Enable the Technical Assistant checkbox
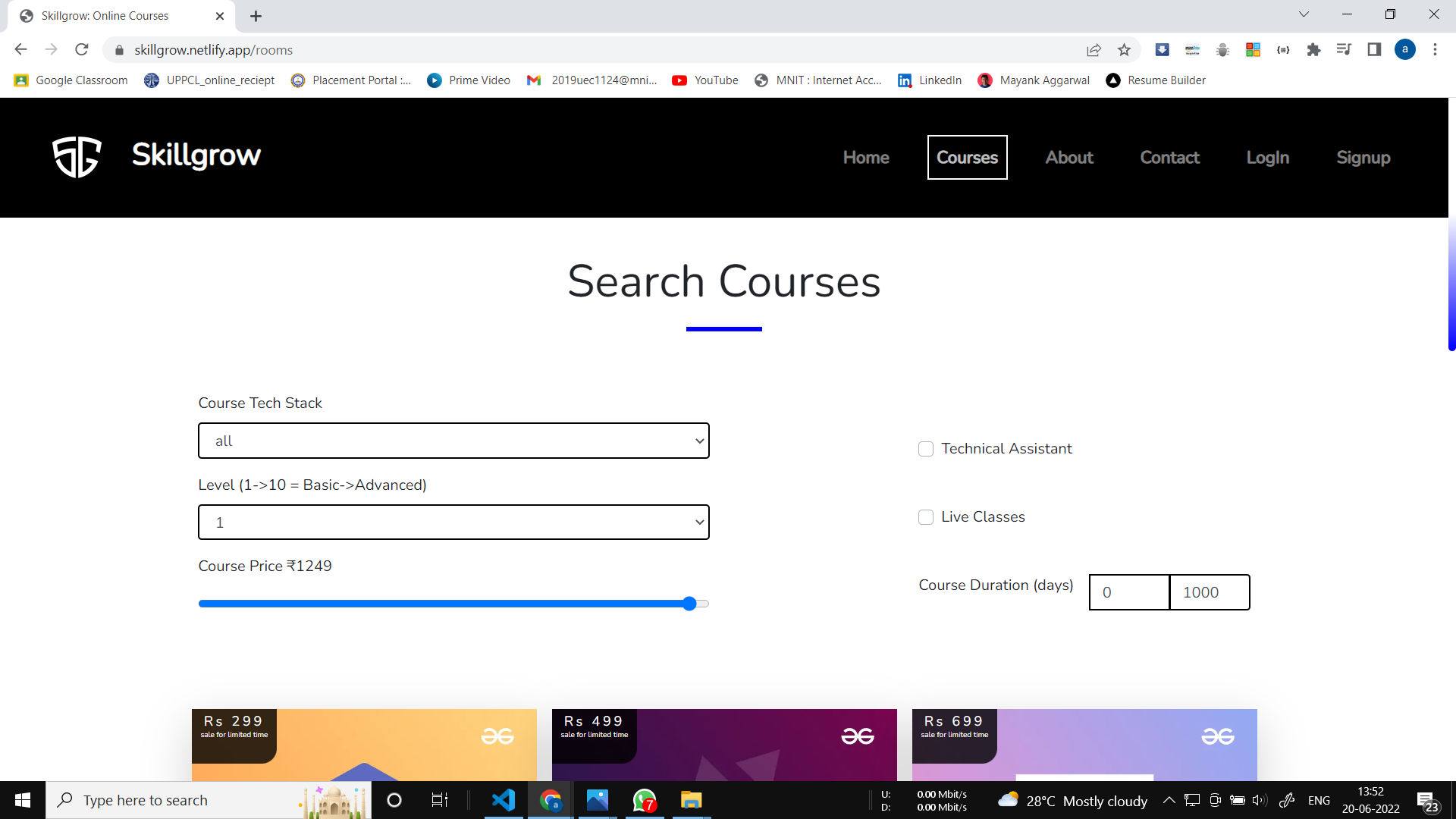Viewport: 1456px width, 819px height. point(926,449)
